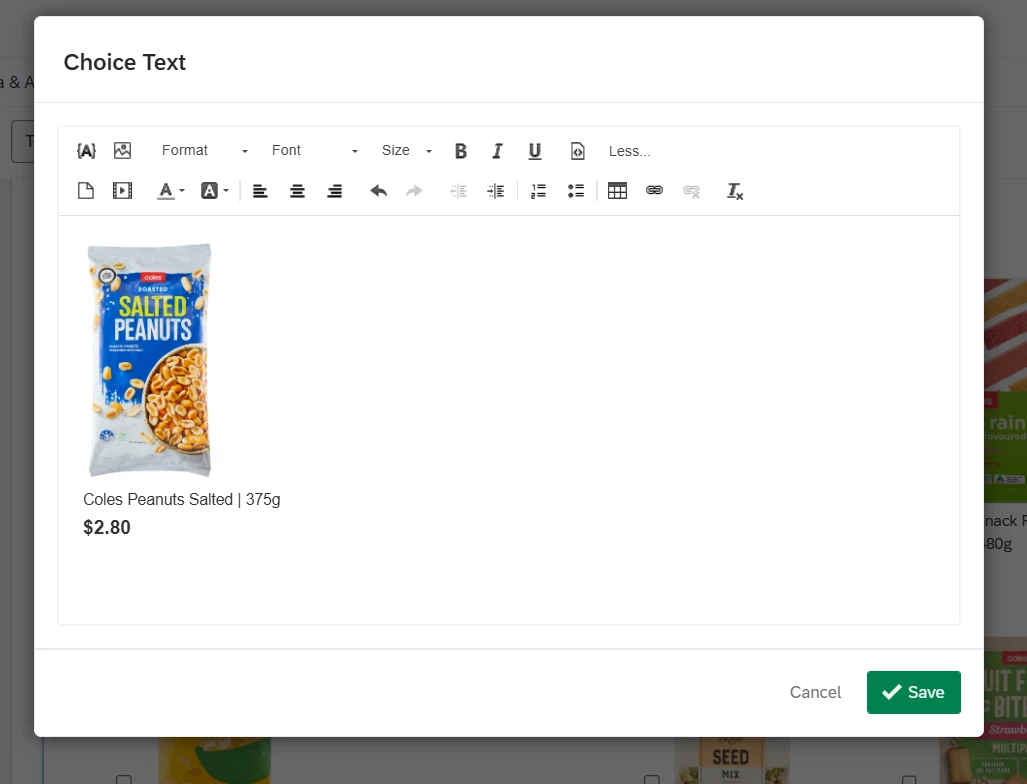Image resolution: width=1027 pixels, height=784 pixels.
Task: Insert a graphic using the image icon
Action: point(122,151)
